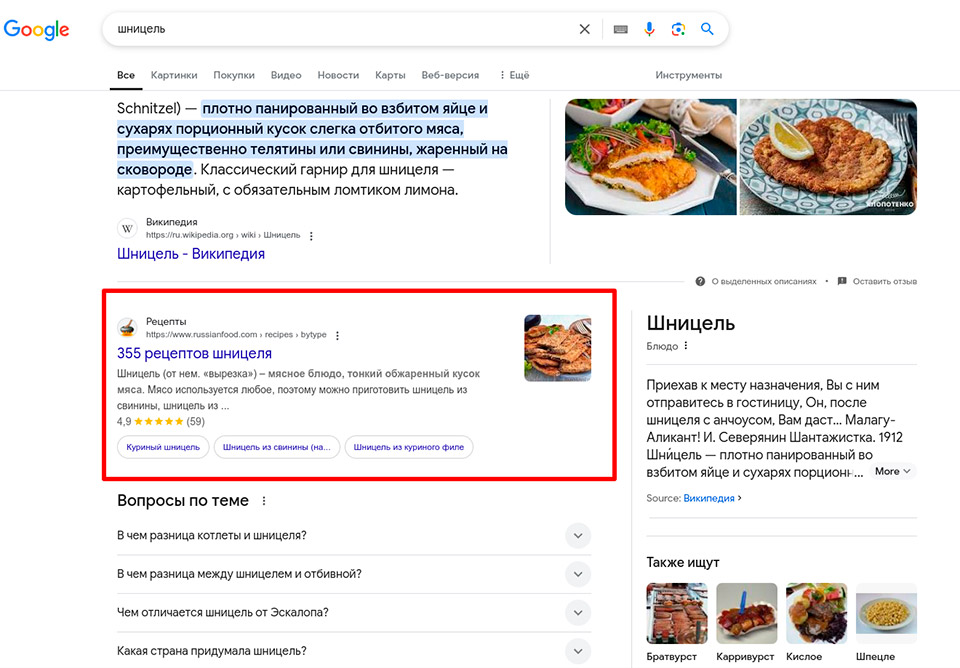Open the Шпецле related search thumbnail

coord(887,614)
